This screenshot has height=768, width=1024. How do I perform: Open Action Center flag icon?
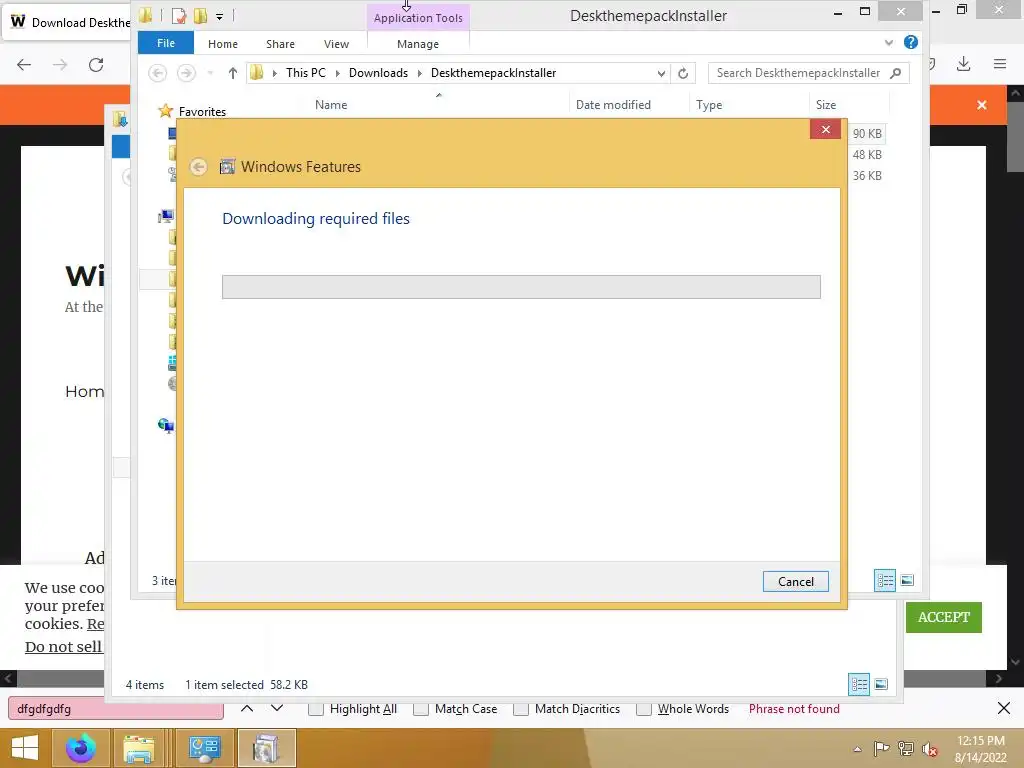coord(881,748)
